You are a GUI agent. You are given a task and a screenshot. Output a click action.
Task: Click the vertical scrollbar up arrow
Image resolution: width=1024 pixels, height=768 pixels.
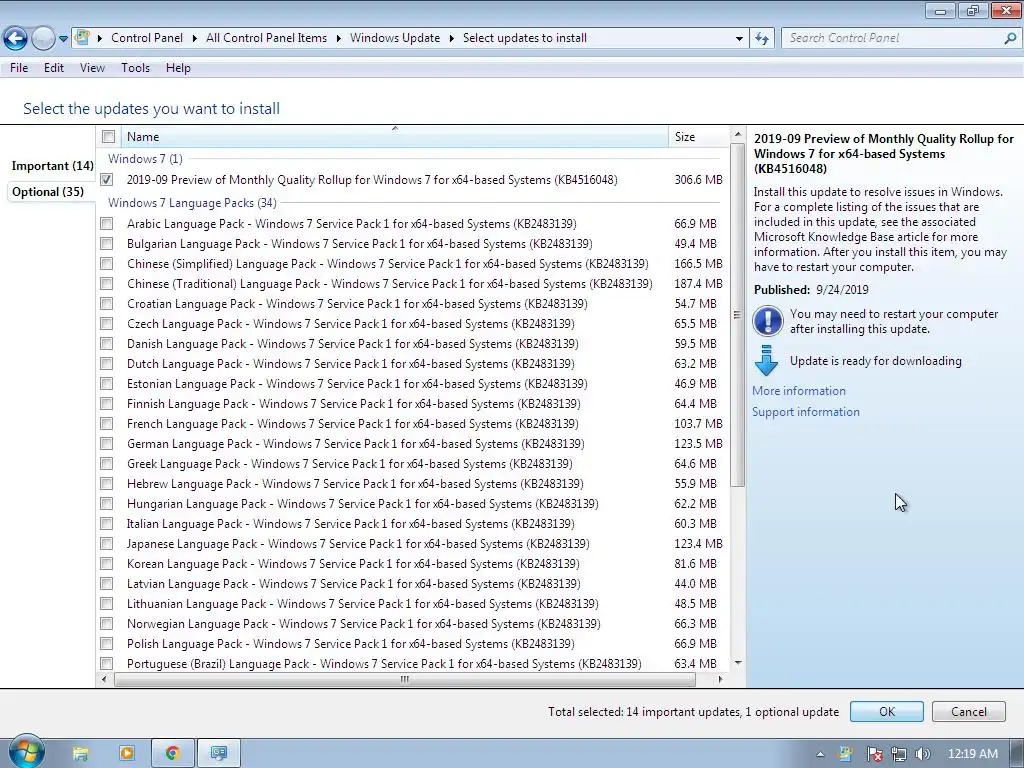pos(737,135)
